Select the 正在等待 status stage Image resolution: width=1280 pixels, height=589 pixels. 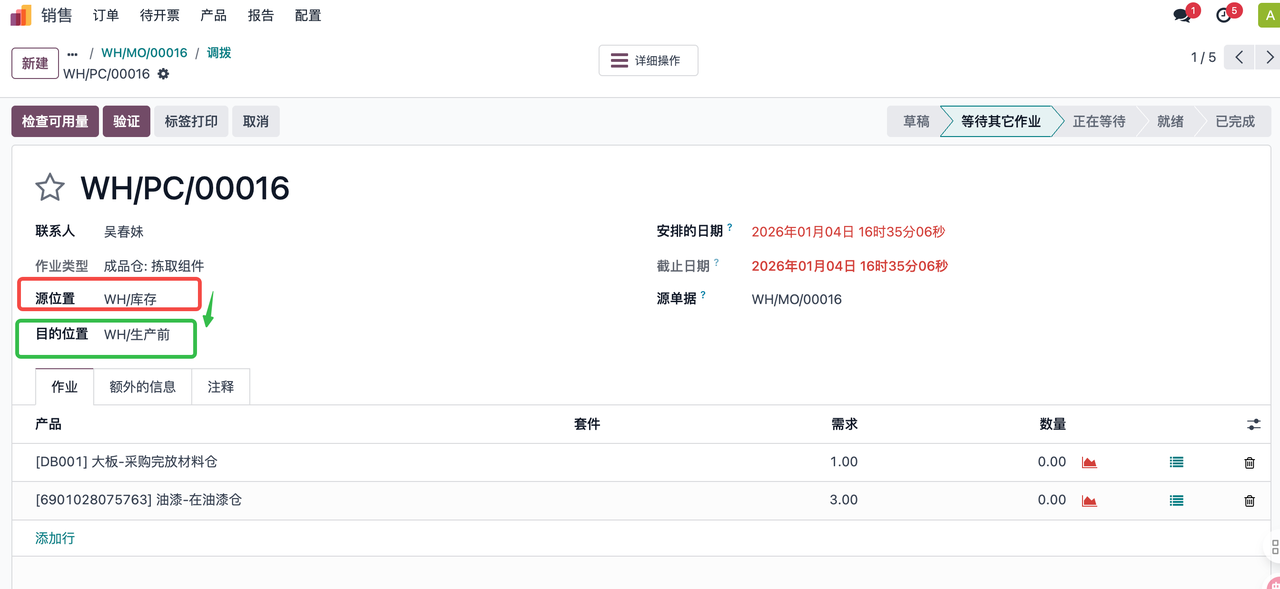click(x=1099, y=121)
